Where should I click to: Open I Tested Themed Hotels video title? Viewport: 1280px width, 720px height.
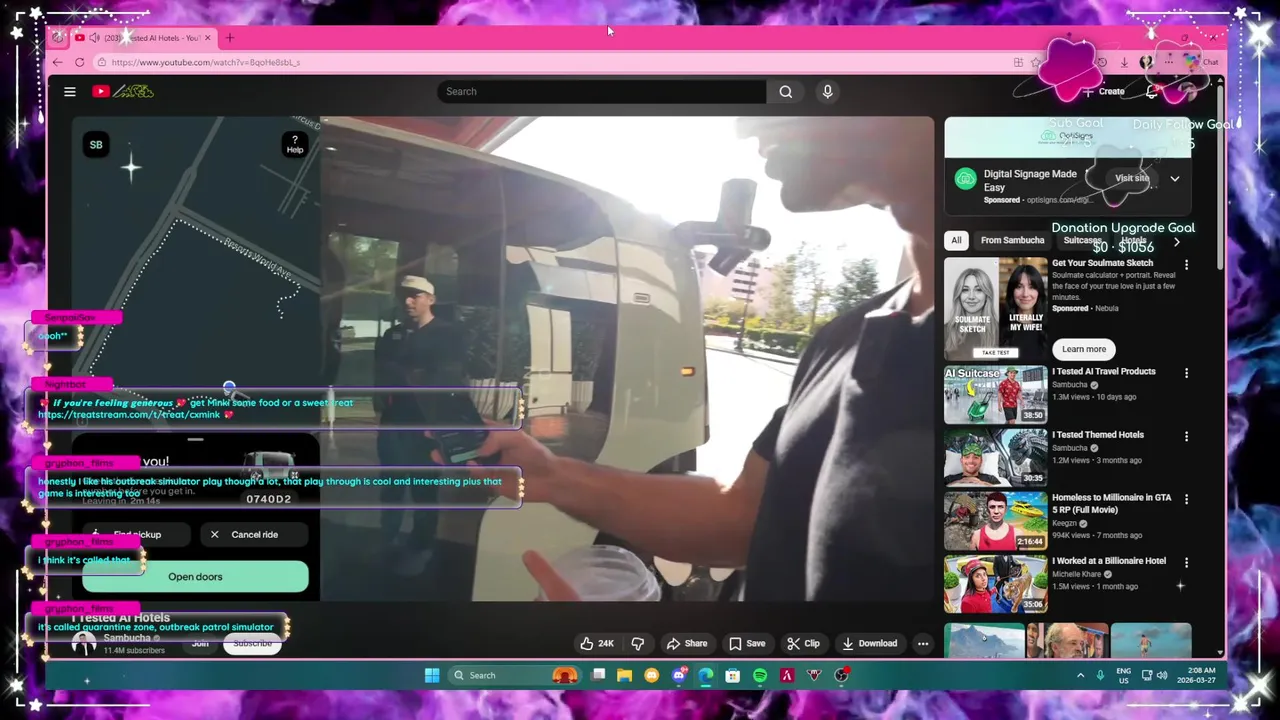click(x=1097, y=434)
